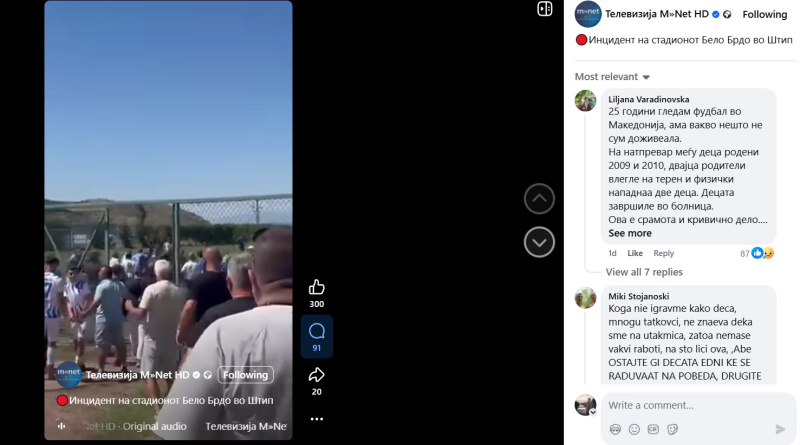This screenshot has width=800, height=445.
Task: Share the reel using arrow icon
Action: [316, 375]
